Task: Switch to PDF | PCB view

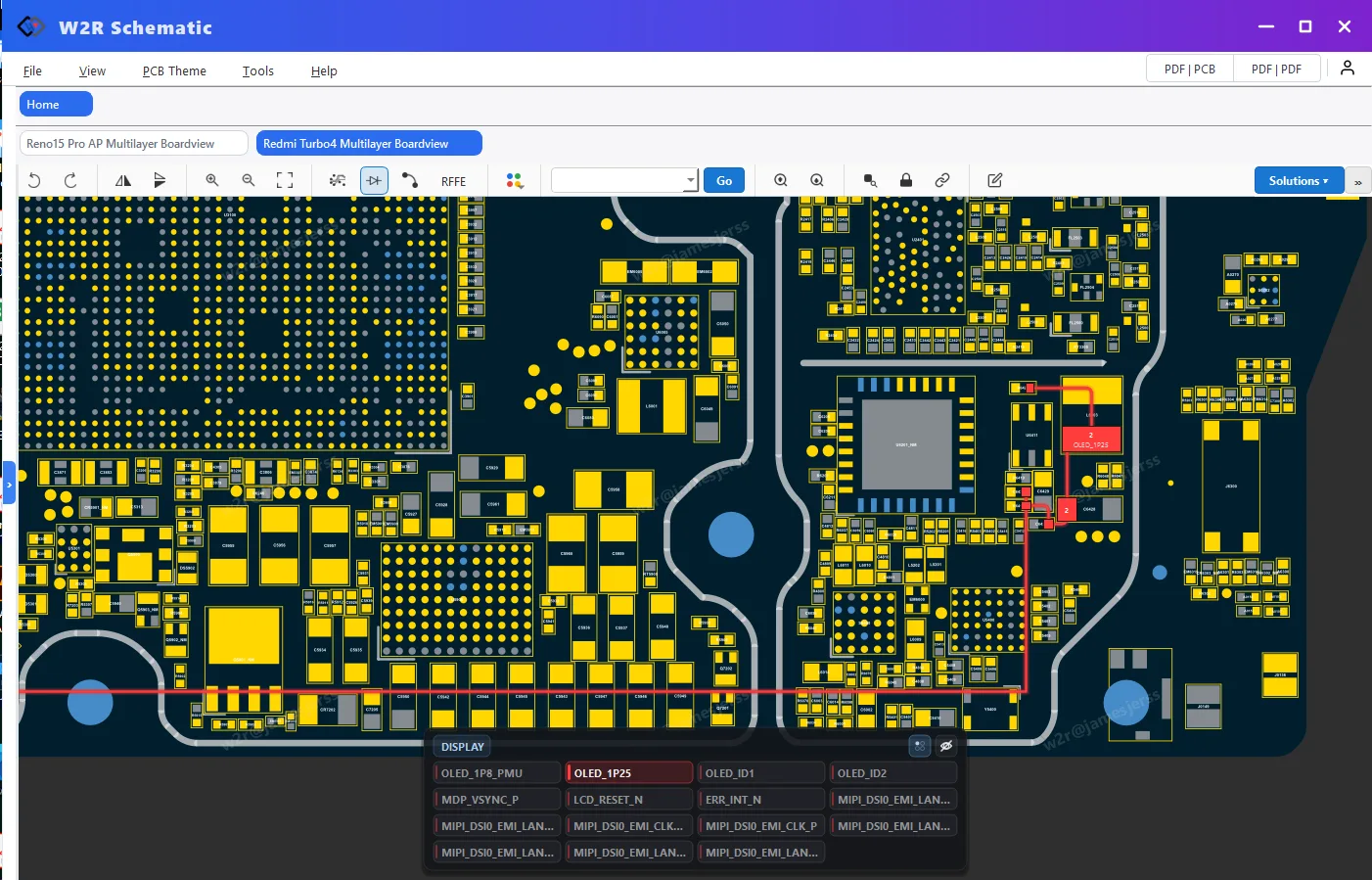Action: pos(1190,69)
